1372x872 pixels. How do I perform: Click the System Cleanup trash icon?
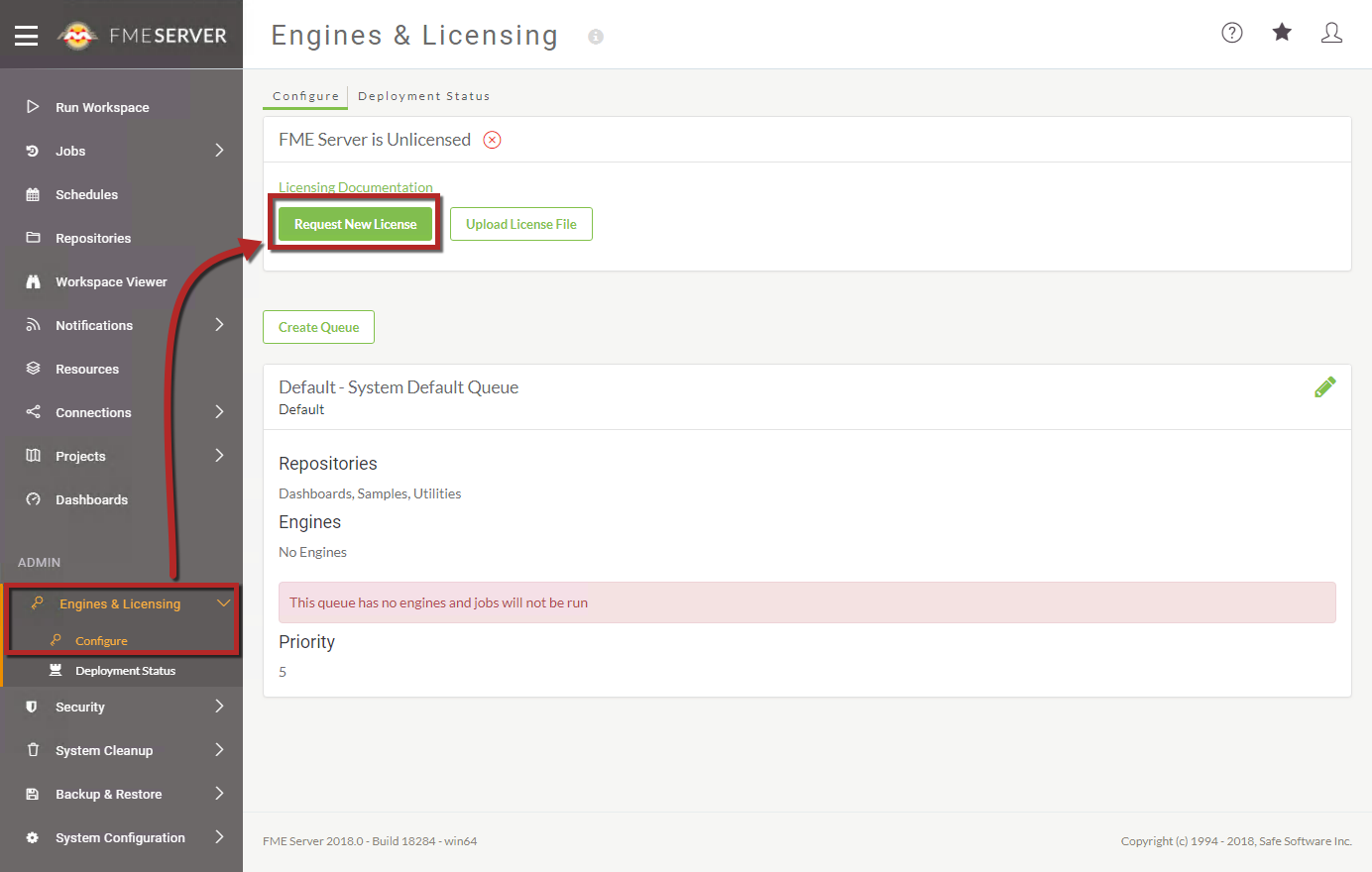(x=33, y=750)
